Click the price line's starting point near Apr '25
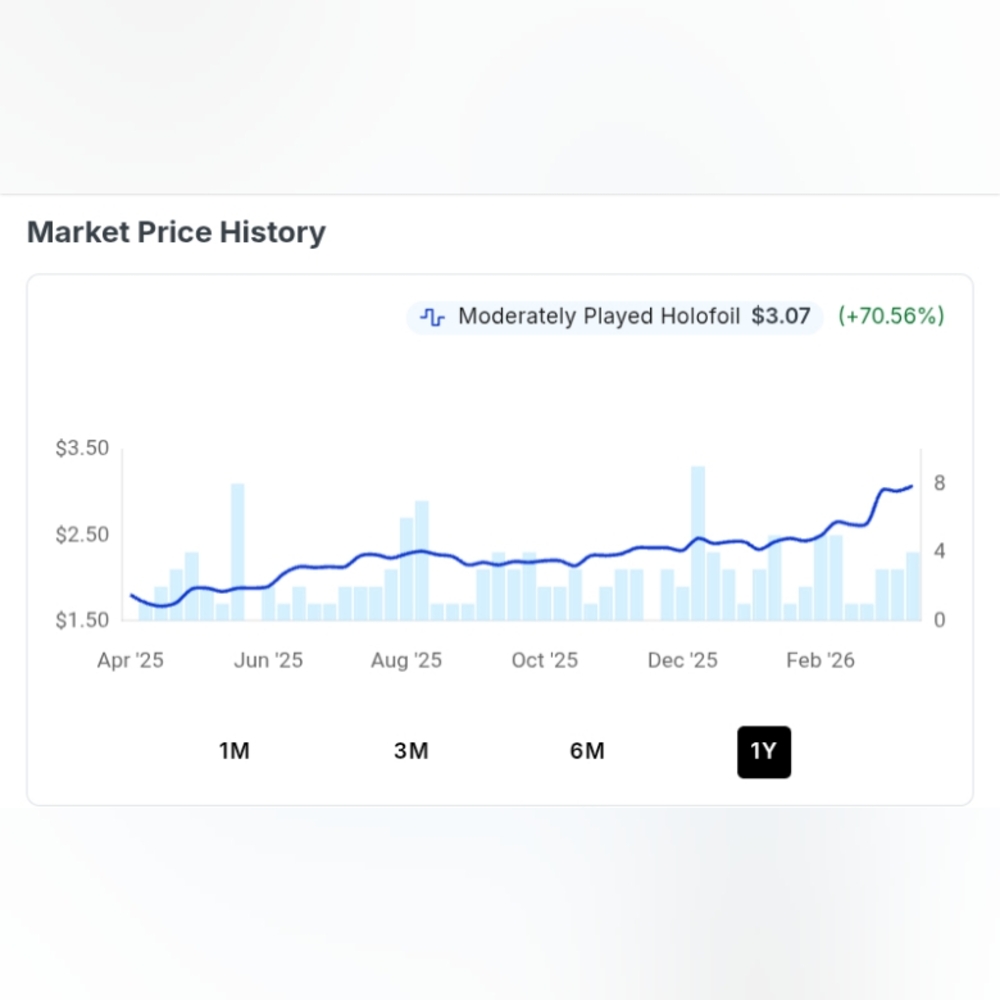Image resolution: width=1000 pixels, height=1000 pixels. 131,595
